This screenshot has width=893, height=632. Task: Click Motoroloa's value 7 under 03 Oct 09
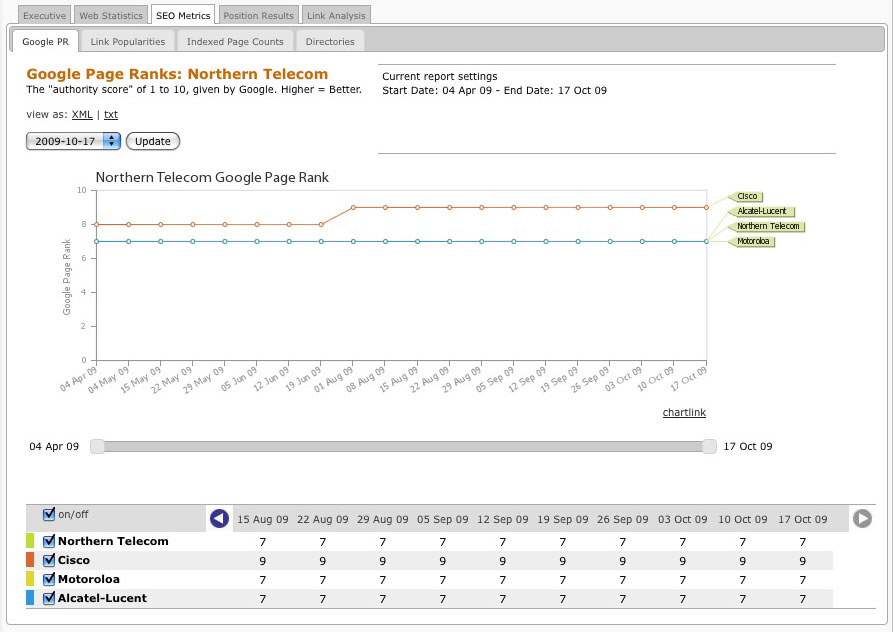pos(683,580)
